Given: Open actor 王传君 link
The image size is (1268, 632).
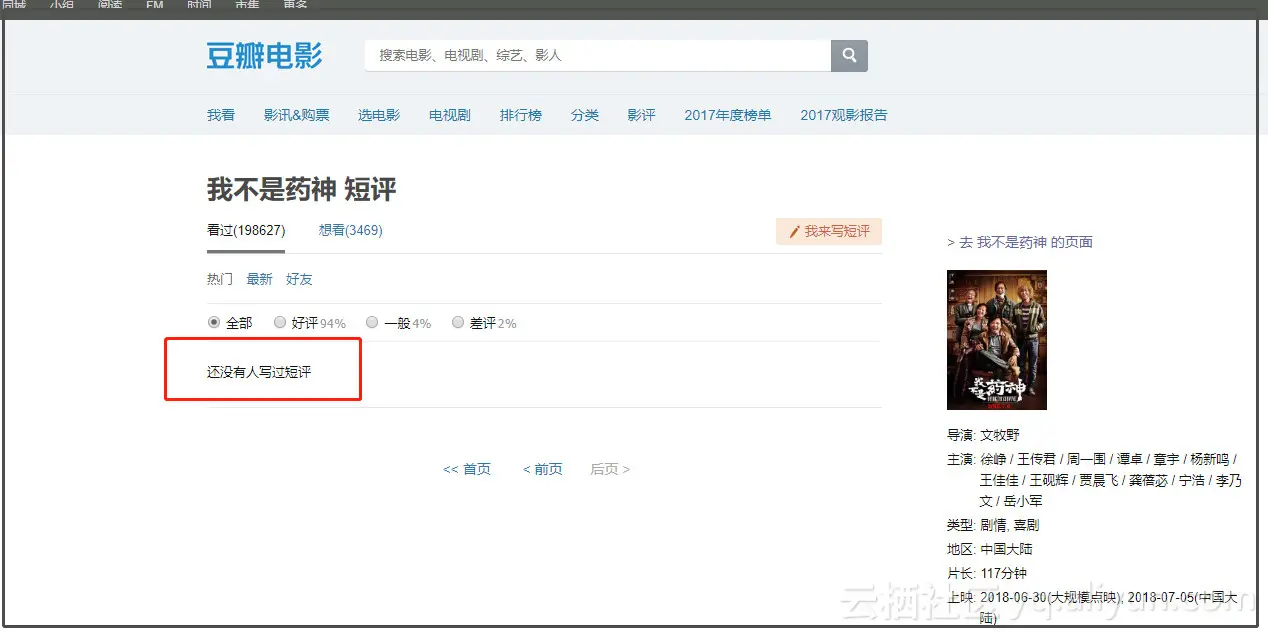Looking at the screenshot, I should click(1036, 459).
